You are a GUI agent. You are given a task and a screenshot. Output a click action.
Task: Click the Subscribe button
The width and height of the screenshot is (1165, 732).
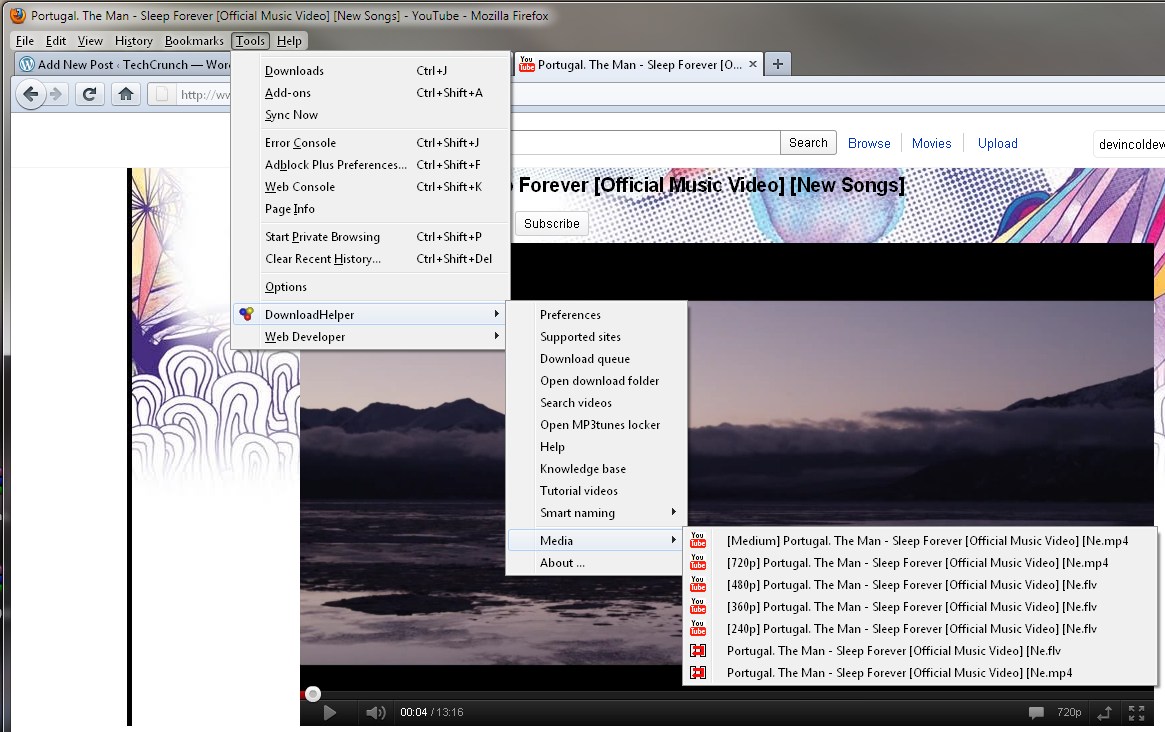pyautogui.click(x=551, y=224)
